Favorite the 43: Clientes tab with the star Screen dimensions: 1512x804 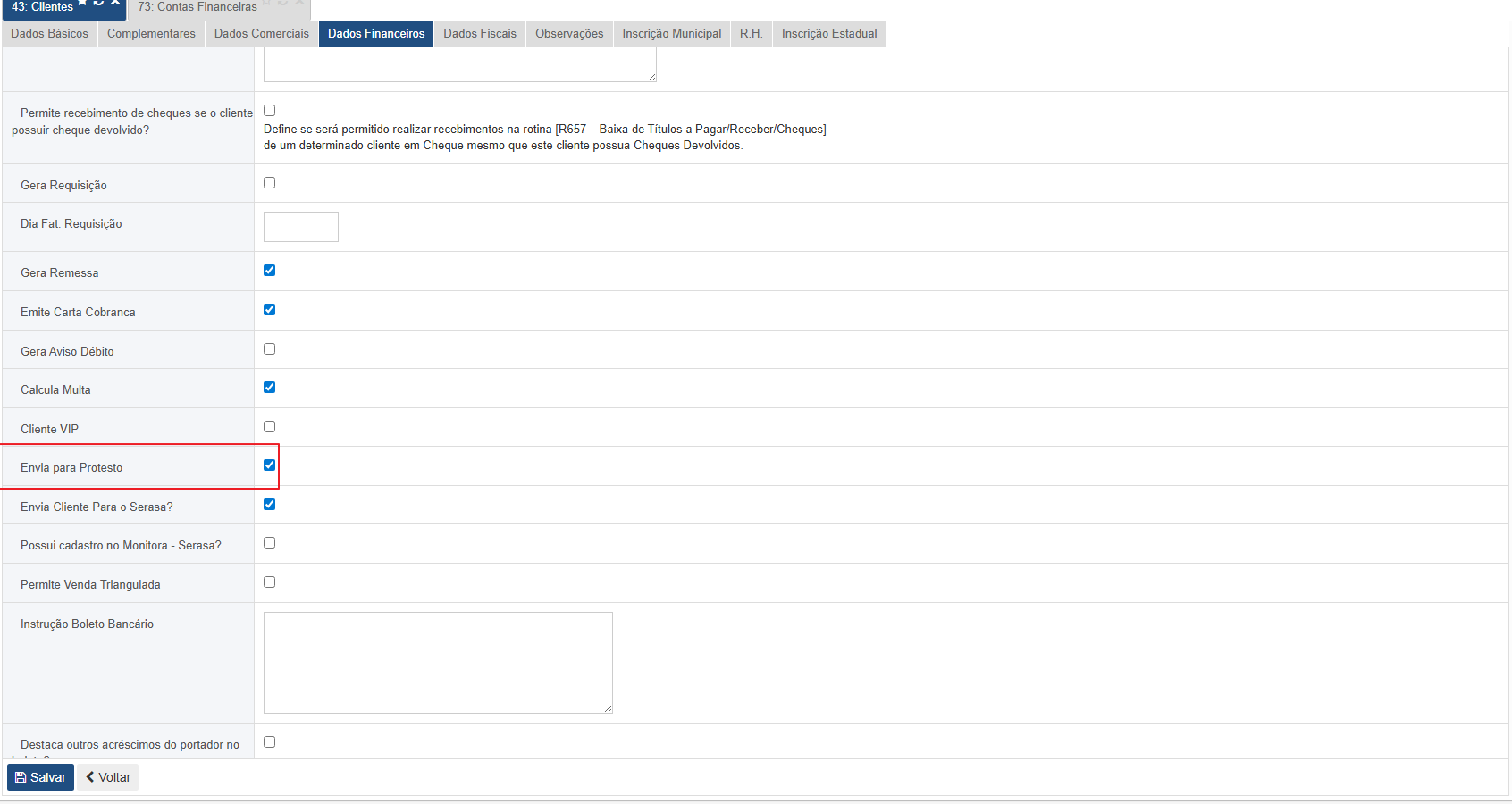click(83, 3)
